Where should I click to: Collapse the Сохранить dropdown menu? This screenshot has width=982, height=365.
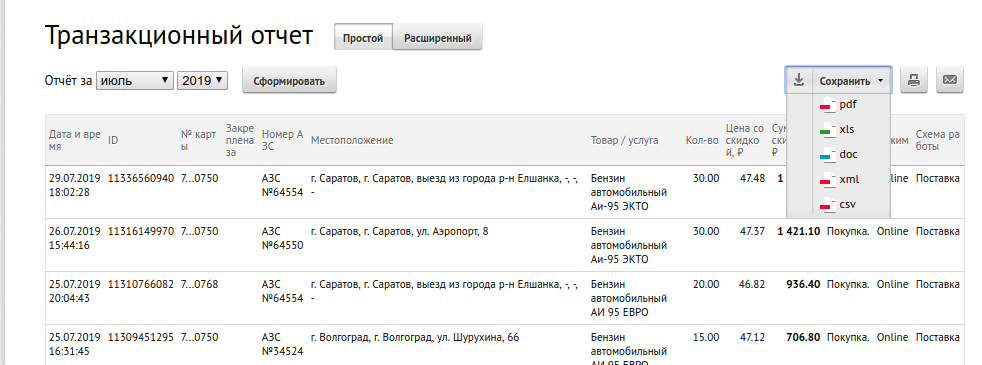852,81
